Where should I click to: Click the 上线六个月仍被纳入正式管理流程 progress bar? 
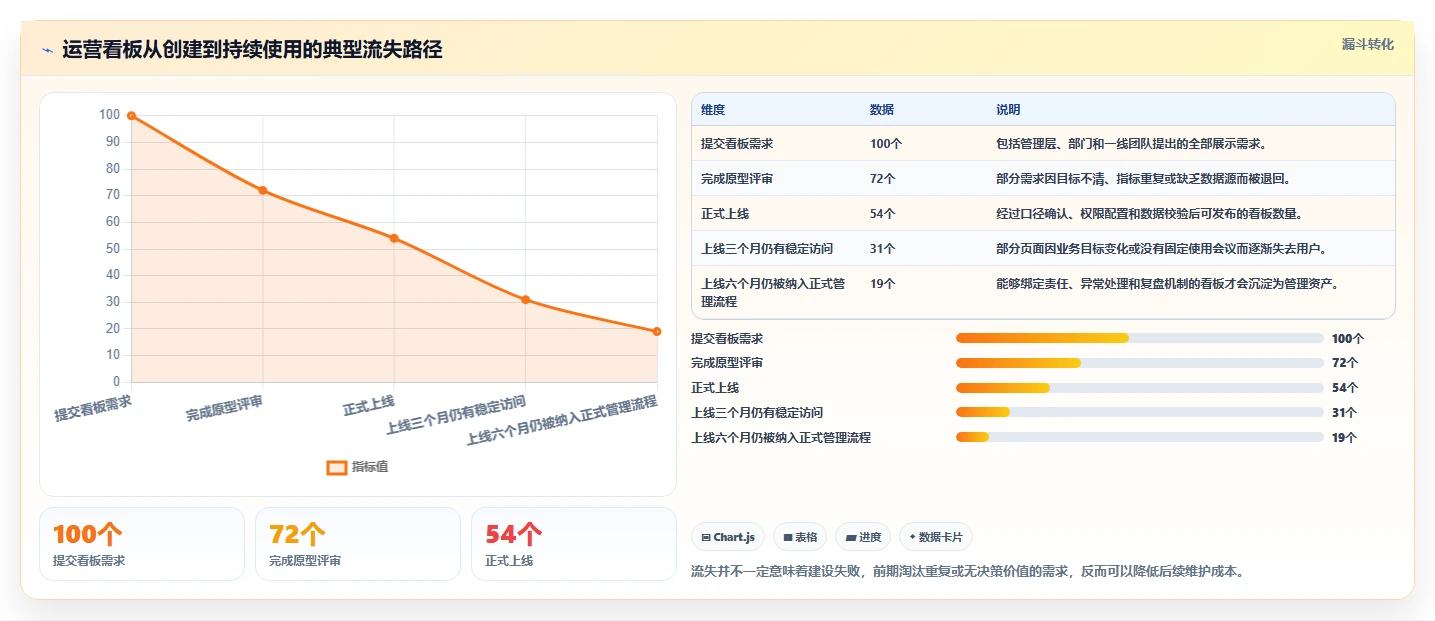point(1140,437)
